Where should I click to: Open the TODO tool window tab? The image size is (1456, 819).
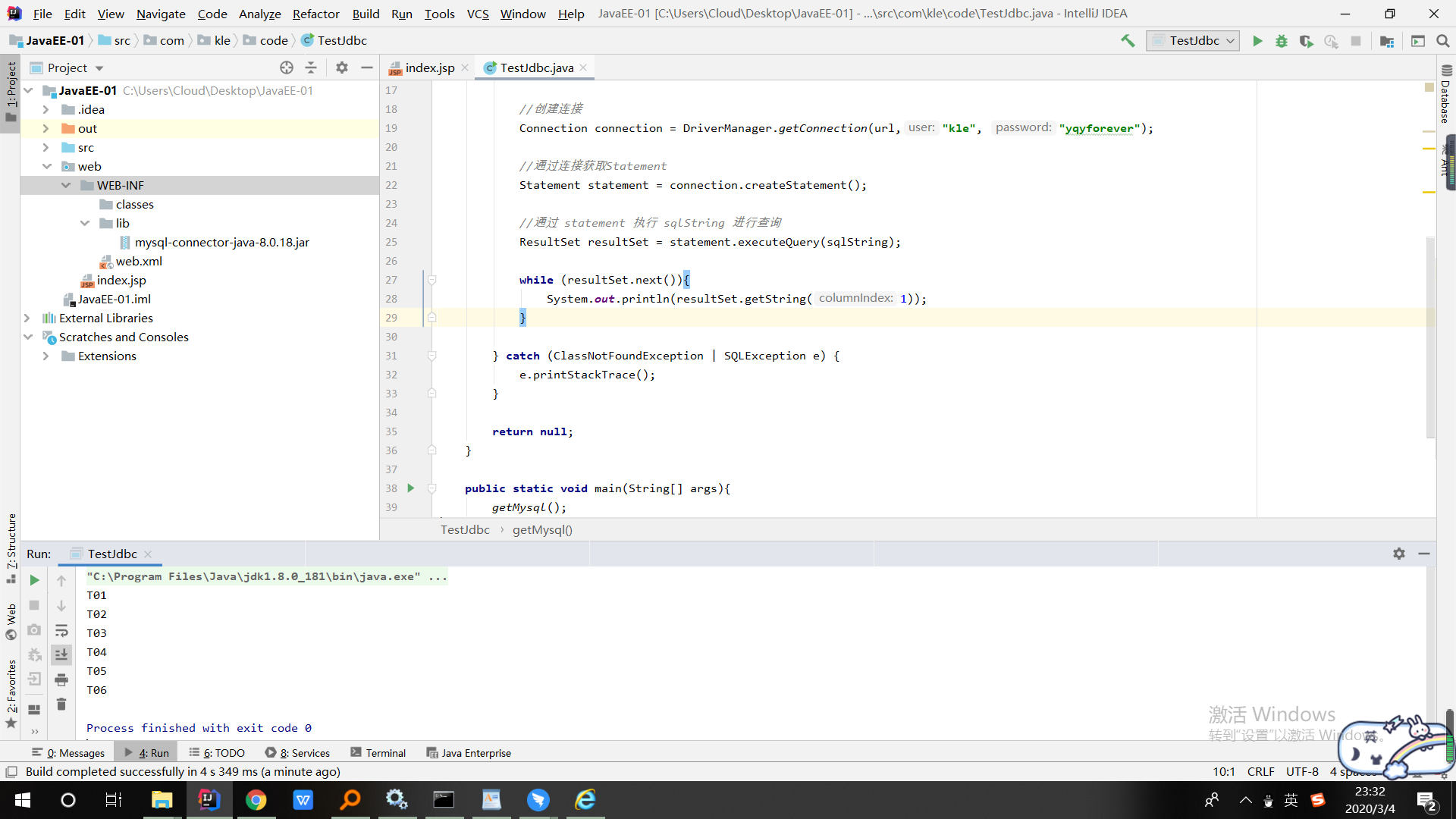pyautogui.click(x=217, y=753)
